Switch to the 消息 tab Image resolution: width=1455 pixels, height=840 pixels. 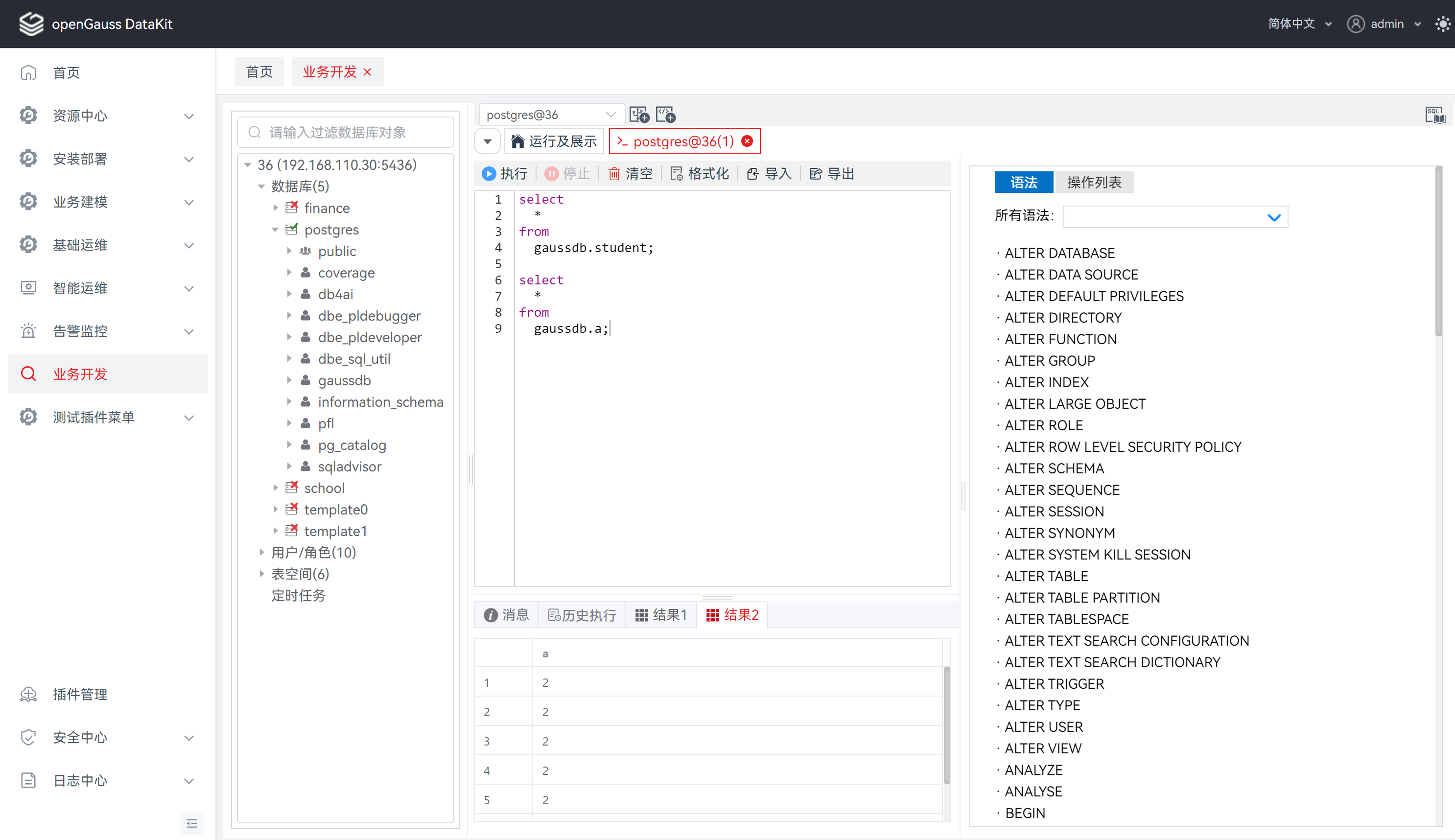pyautogui.click(x=507, y=615)
